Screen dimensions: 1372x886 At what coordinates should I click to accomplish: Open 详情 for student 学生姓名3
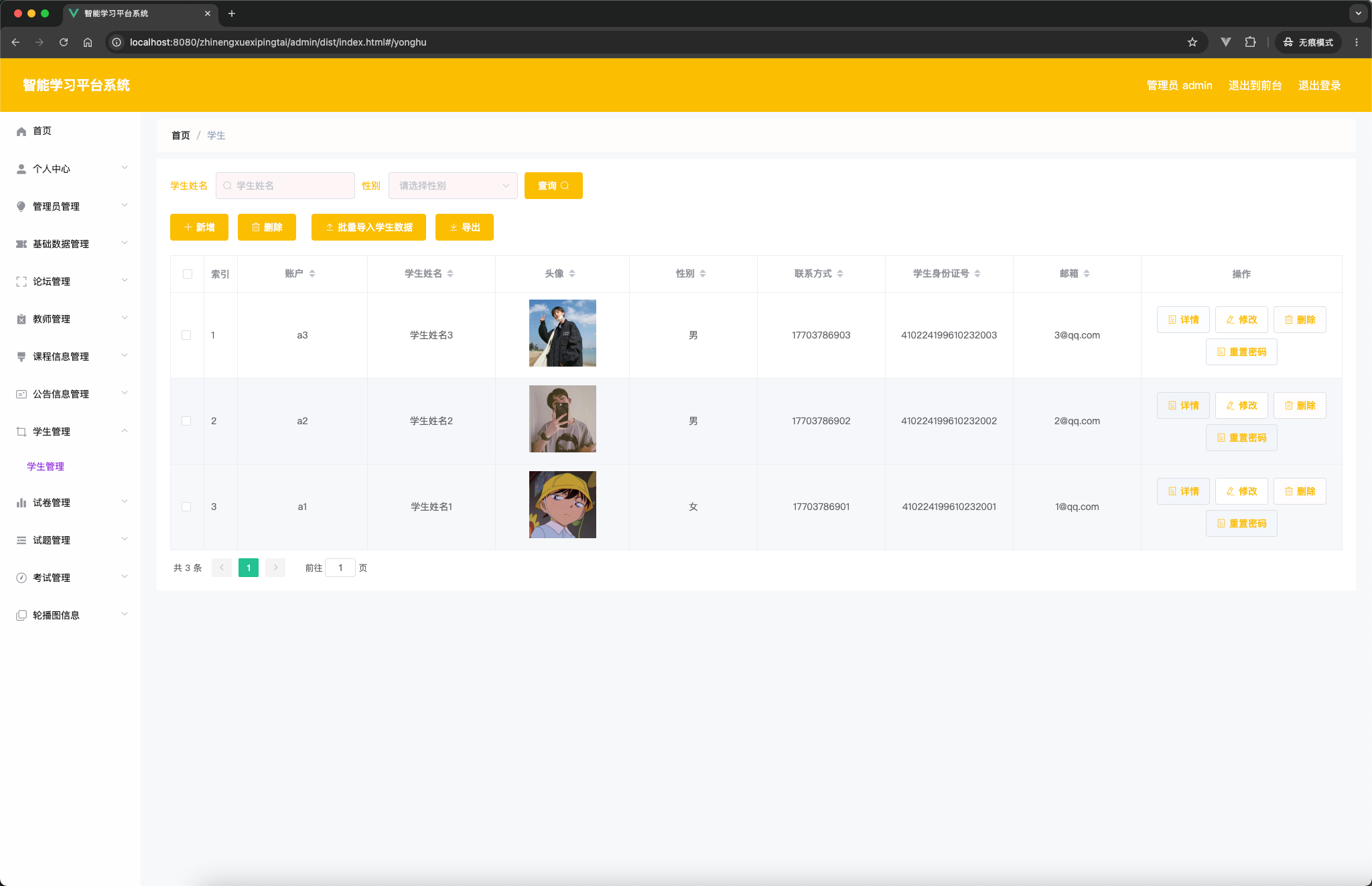[1183, 320]
